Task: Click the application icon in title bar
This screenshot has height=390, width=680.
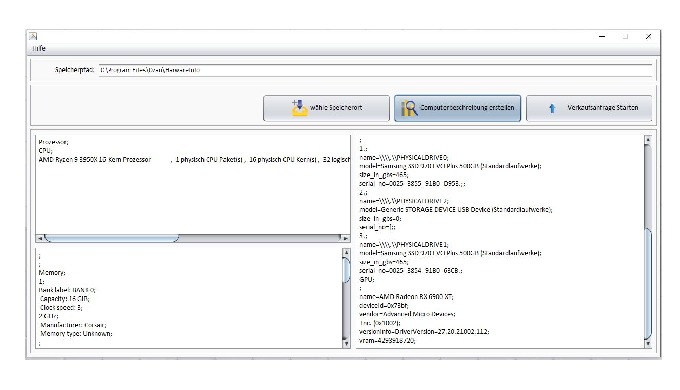Action: (x=33, y=36)
